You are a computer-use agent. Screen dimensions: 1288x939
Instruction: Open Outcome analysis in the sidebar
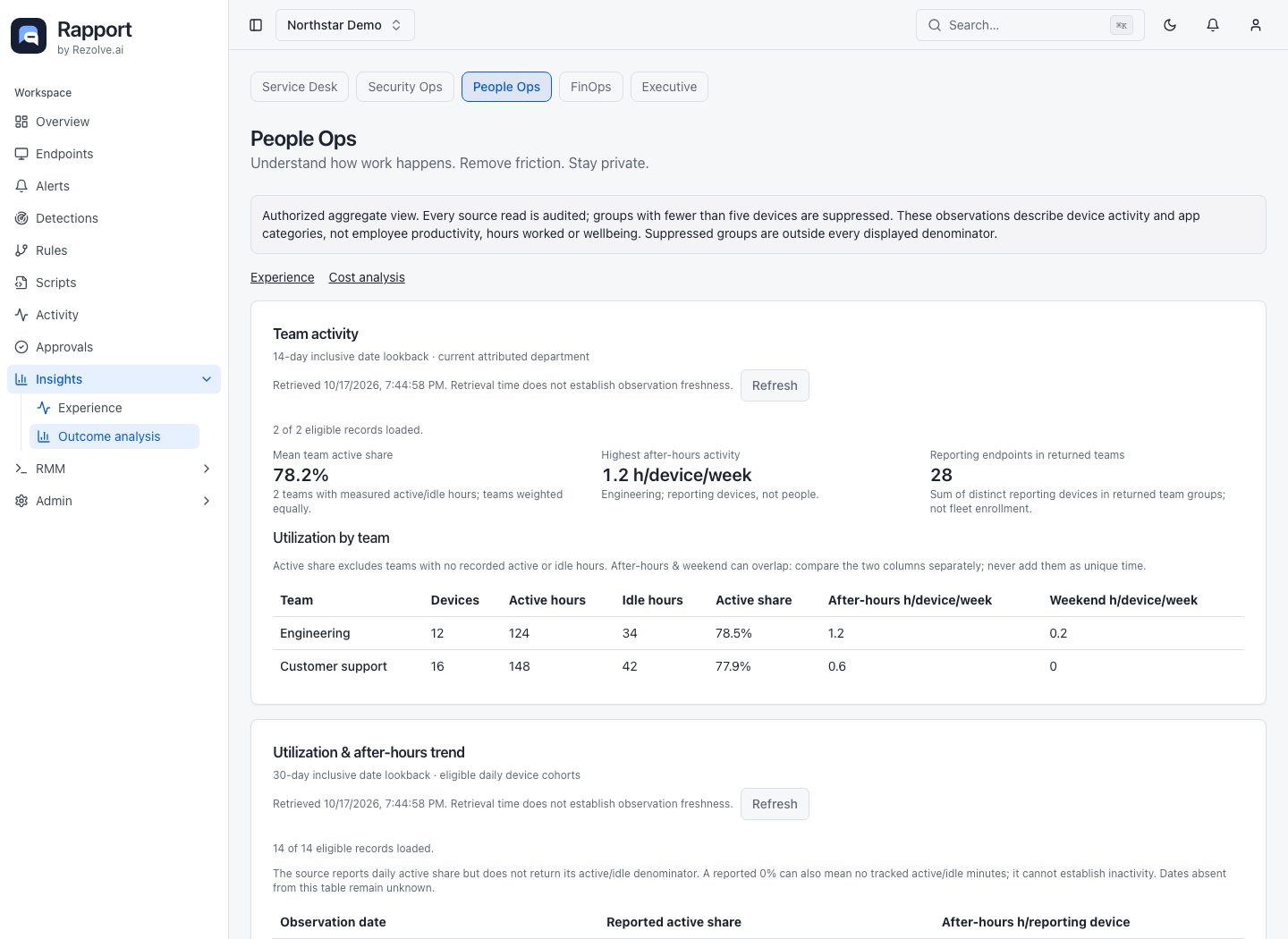point(114,436)
